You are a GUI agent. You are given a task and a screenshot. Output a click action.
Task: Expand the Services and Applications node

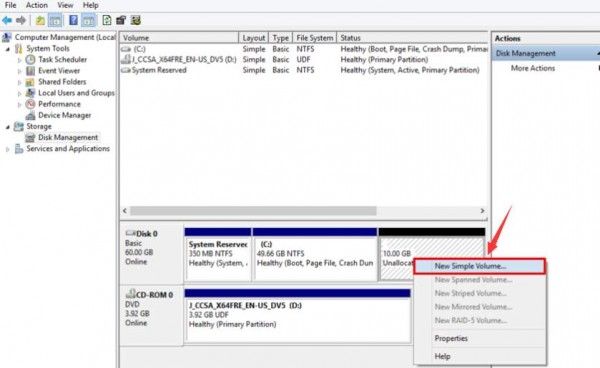(x=7, y=149)
